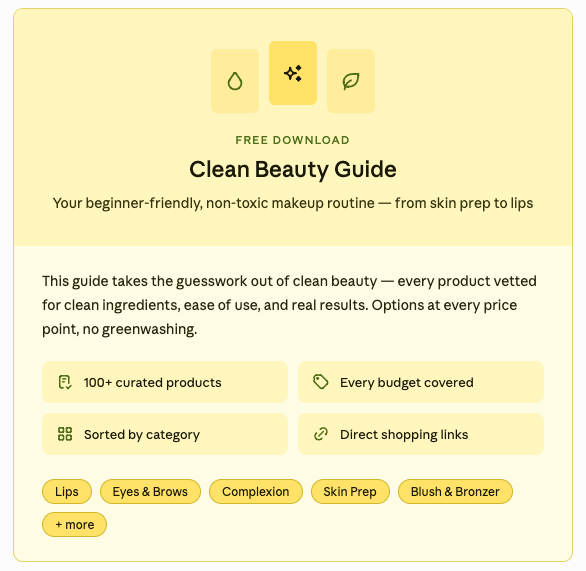Choose the Skin Prep tag
Image resolution: width=586 pixels, height=571 pixels.
click(350, 491)
